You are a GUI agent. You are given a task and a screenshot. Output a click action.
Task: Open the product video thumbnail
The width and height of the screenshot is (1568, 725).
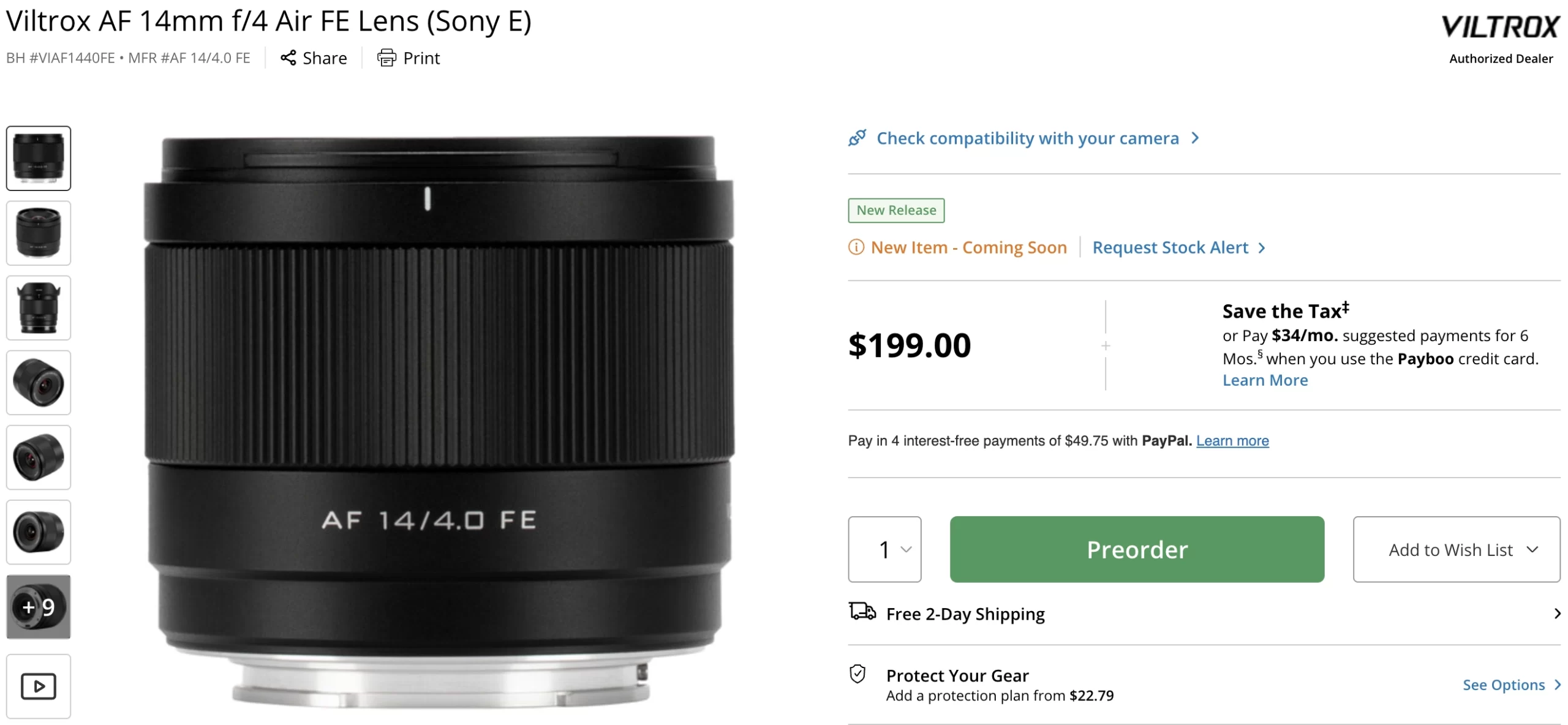point(38,686)
